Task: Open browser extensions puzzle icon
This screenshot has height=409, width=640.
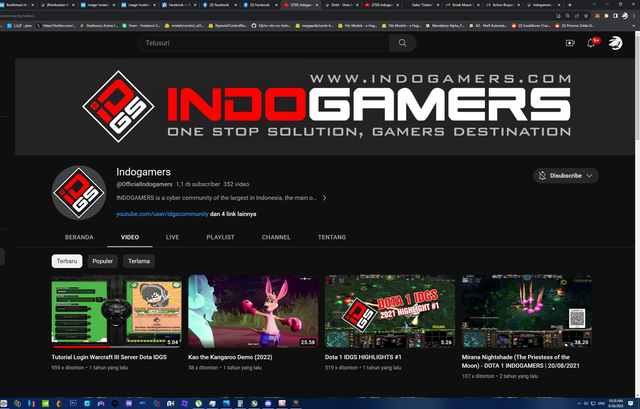Action: point(606,16)
